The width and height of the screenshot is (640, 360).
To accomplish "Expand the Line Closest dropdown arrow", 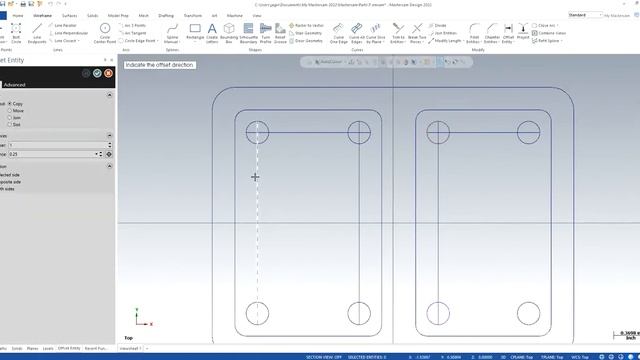I will click(78, 41).
